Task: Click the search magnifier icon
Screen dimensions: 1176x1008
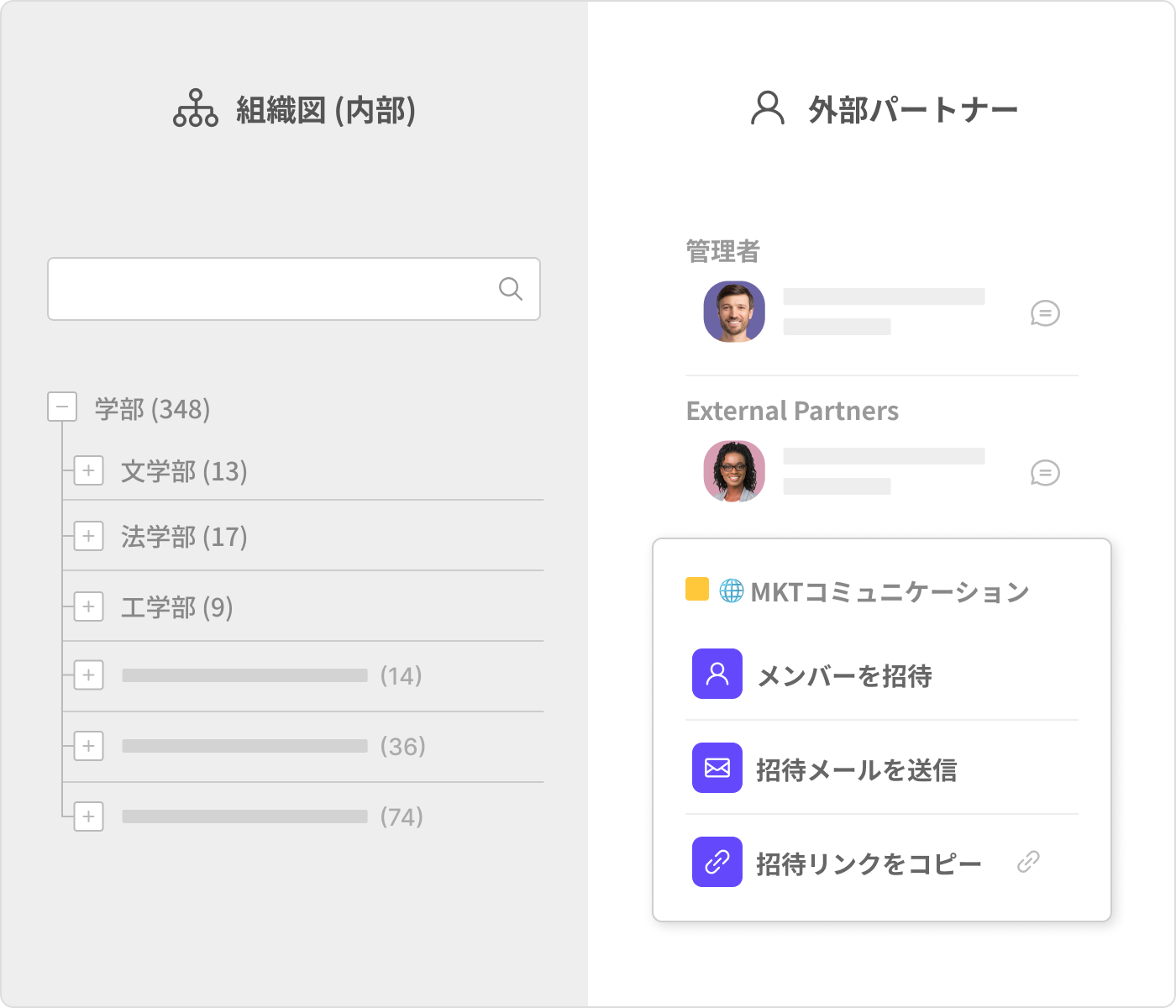Action: click(510, 289)
